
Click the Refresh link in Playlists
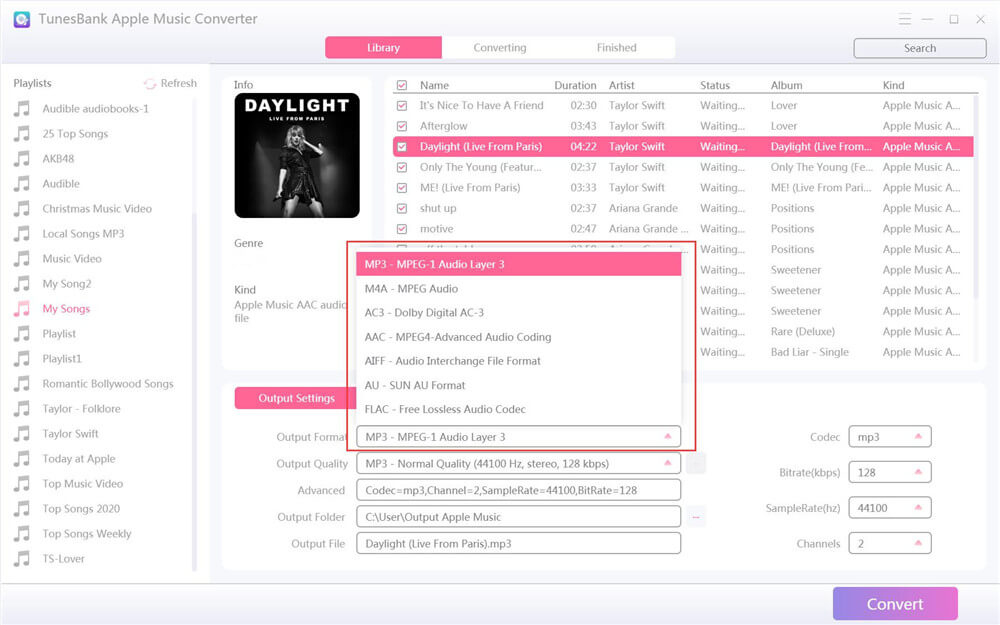click(x=179, y=84)
